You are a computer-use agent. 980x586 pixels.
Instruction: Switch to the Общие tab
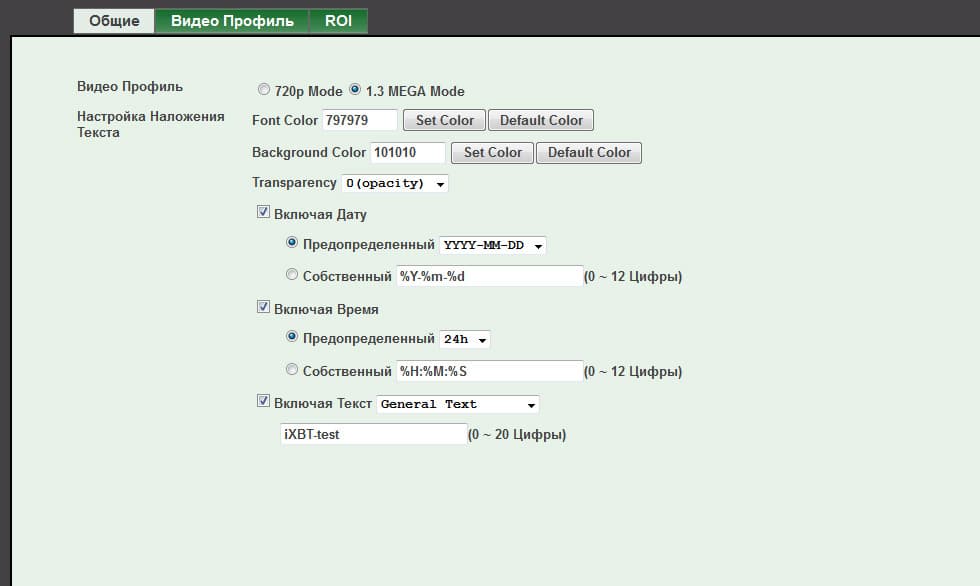[x=114, y=21]
